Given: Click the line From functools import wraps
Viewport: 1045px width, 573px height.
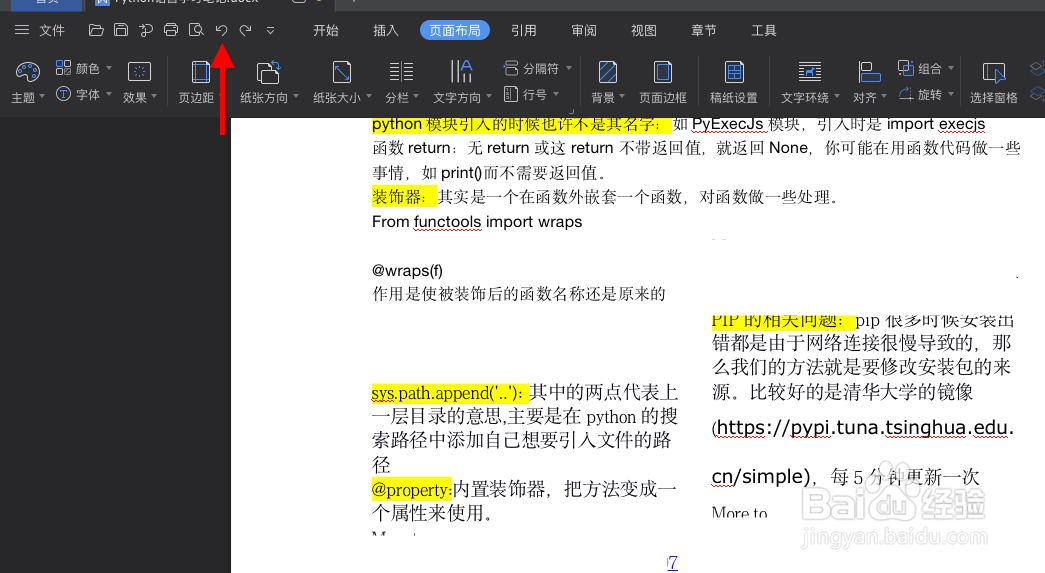Looking at the screenshot, I should (x=477, y=222).
